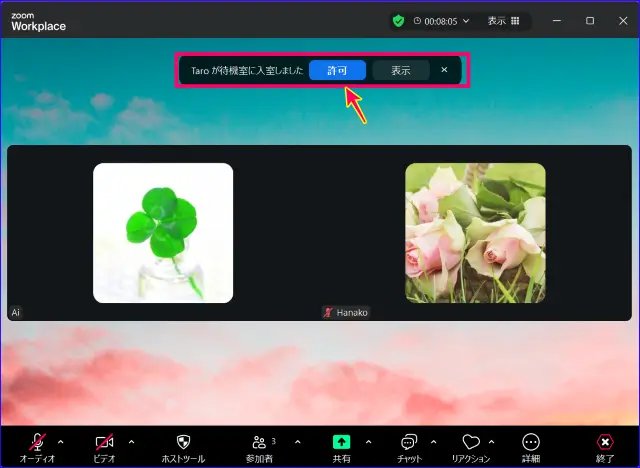Turn on camera with ビデオ icon

(x=104, y=443)
